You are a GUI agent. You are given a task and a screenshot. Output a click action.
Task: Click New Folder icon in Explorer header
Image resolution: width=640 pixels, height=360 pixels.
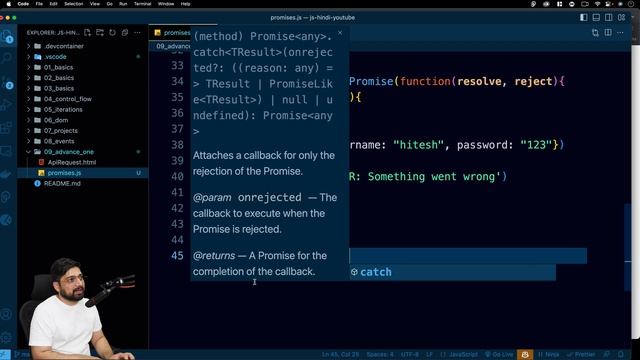[x=100, y=32]
